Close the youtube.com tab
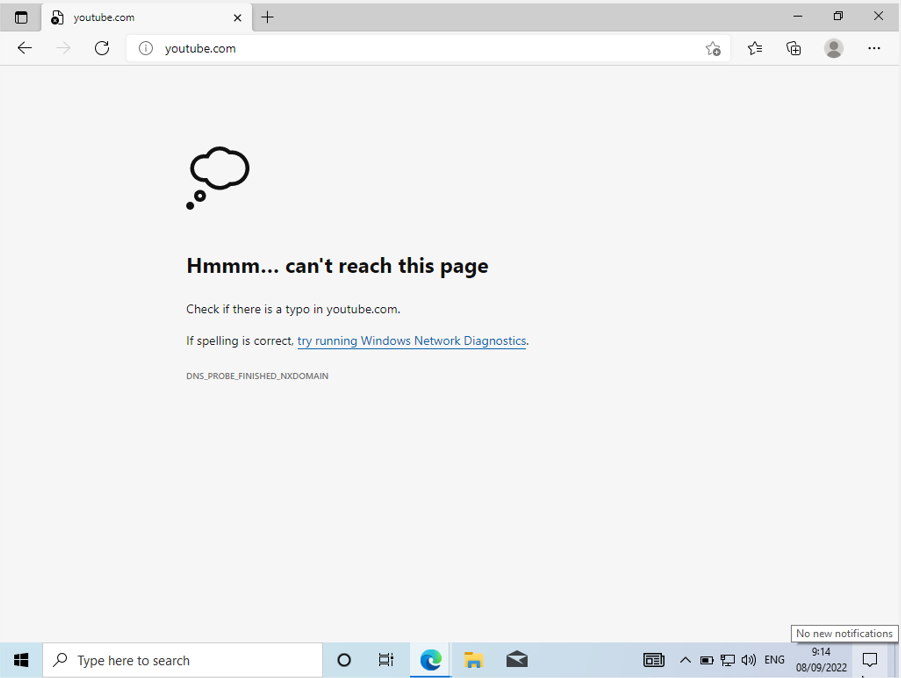This screenshot has width=901, height=678. [x=237, y=18]
